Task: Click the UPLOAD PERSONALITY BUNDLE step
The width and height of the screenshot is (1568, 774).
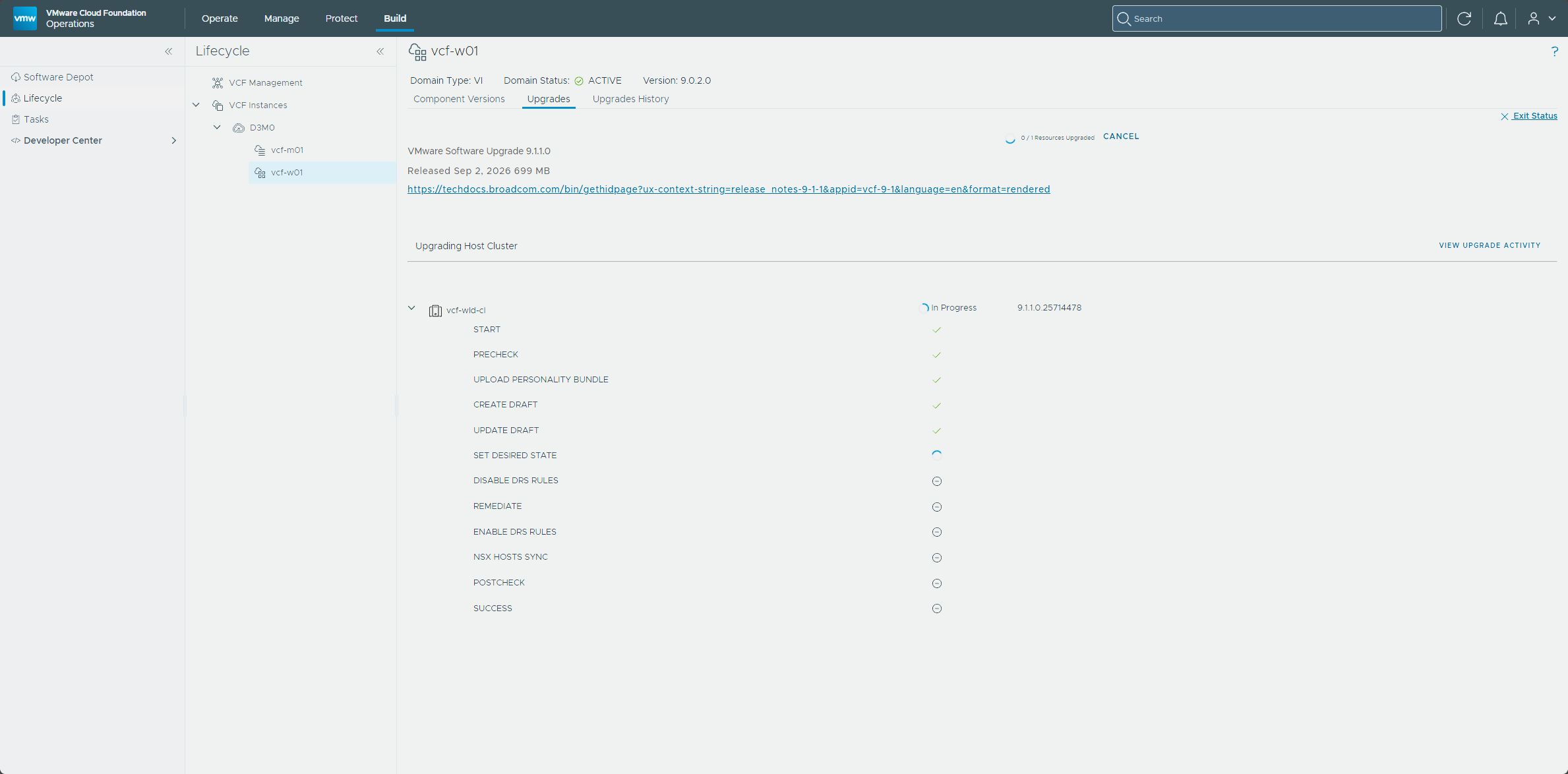Action: [x=541, y=380]
